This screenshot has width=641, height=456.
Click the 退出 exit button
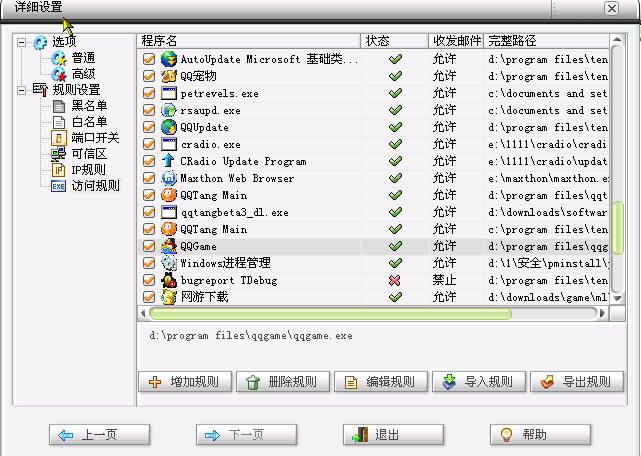click(x=393, y=434)
